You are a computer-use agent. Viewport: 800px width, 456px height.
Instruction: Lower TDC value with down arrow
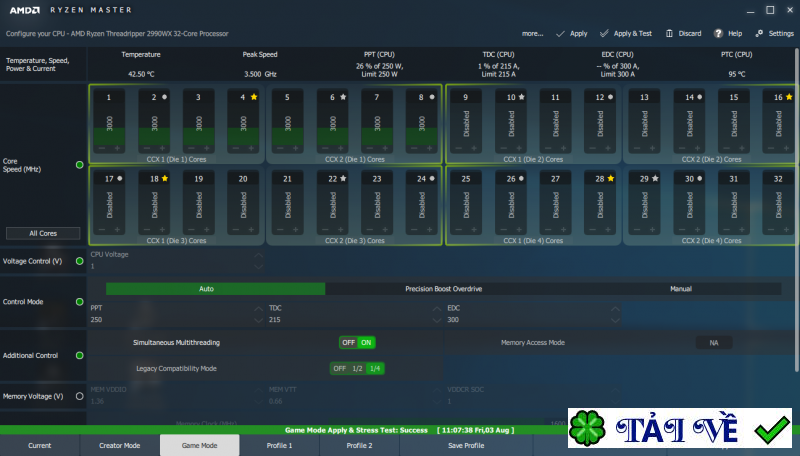437,320
